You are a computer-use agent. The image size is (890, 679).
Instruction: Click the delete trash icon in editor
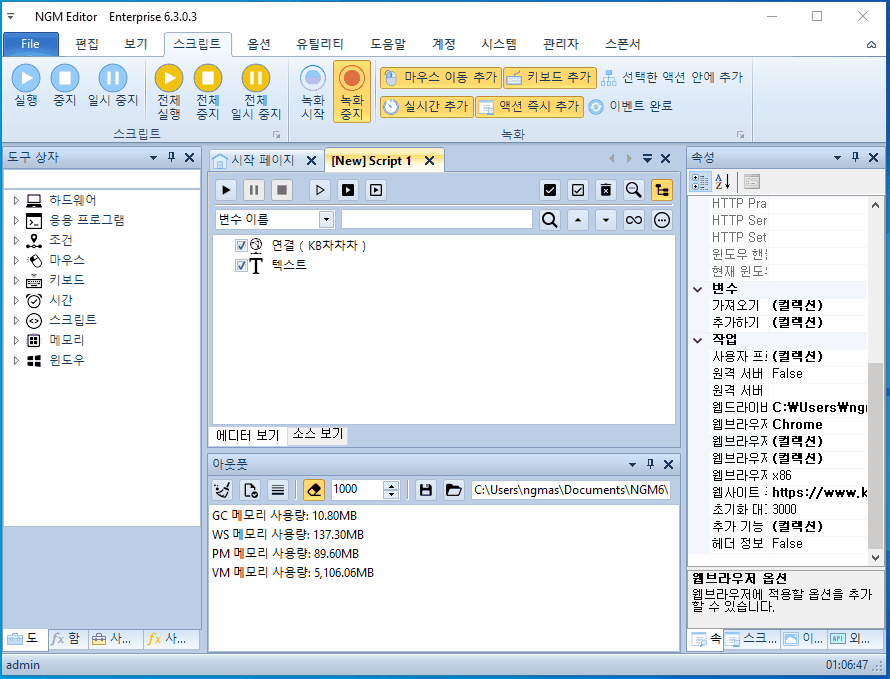pos(606,190)
